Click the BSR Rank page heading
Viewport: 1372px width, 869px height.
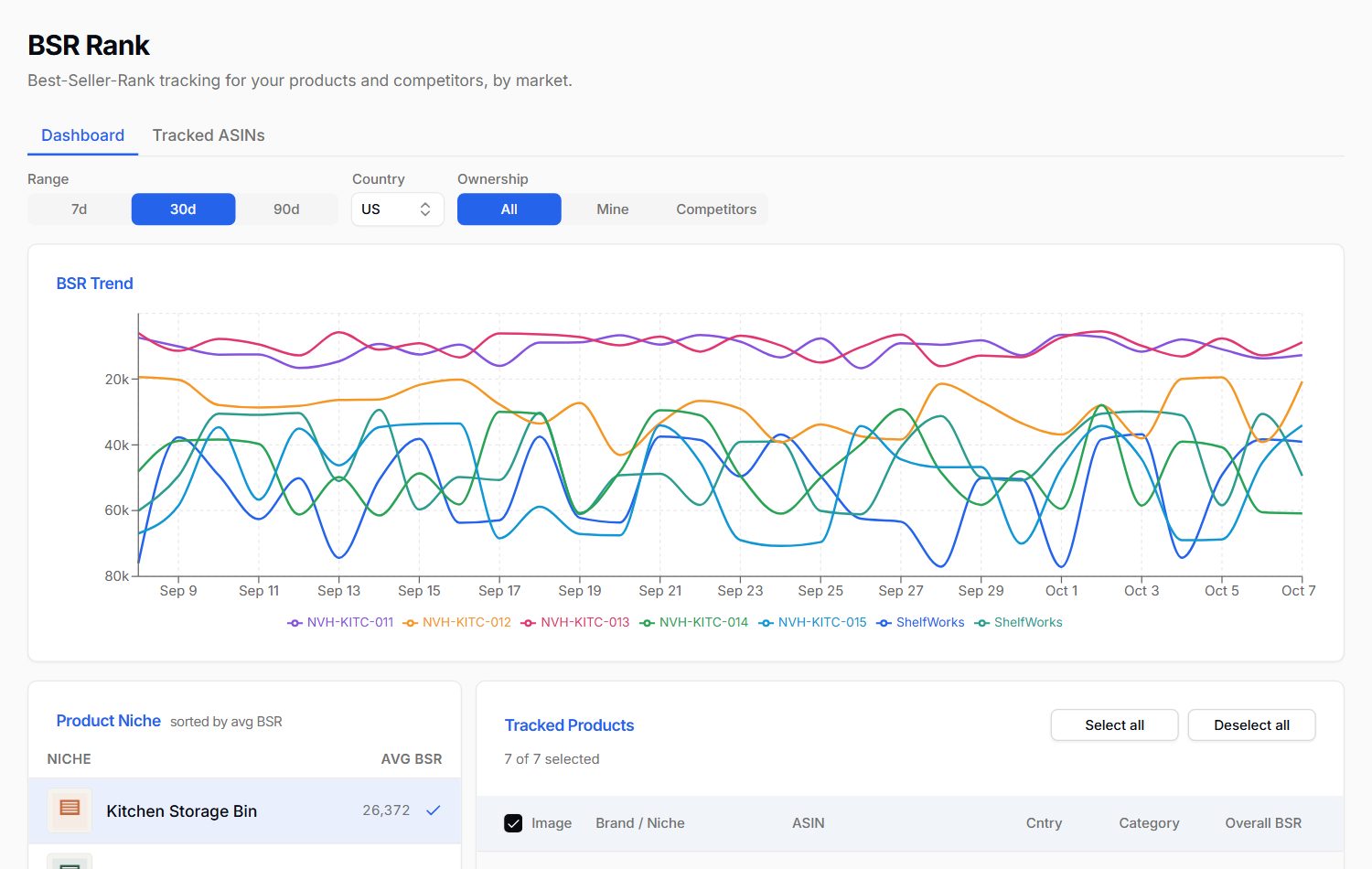point(89,45)
